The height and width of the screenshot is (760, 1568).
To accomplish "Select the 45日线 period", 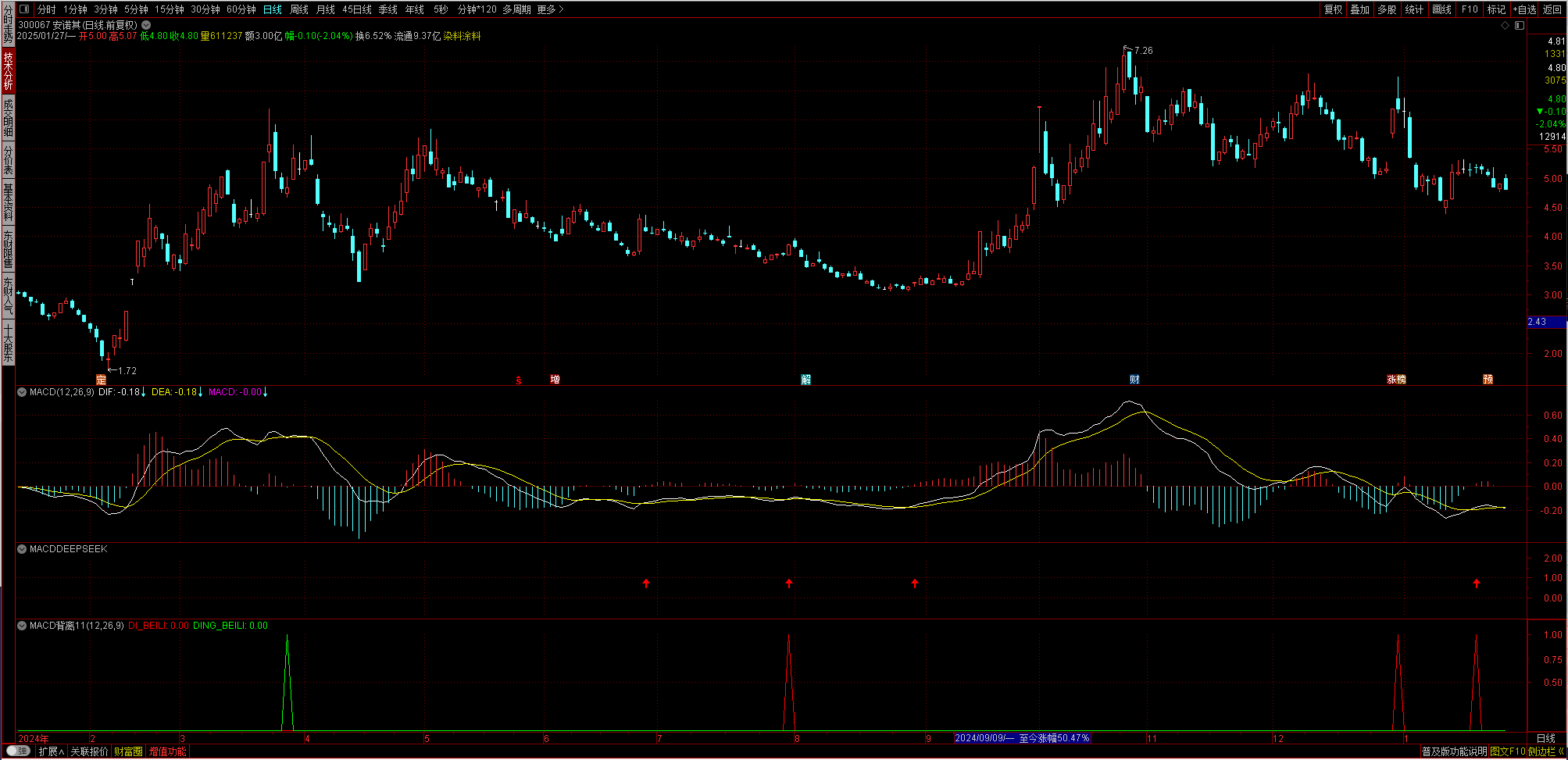I will [357, 9].
